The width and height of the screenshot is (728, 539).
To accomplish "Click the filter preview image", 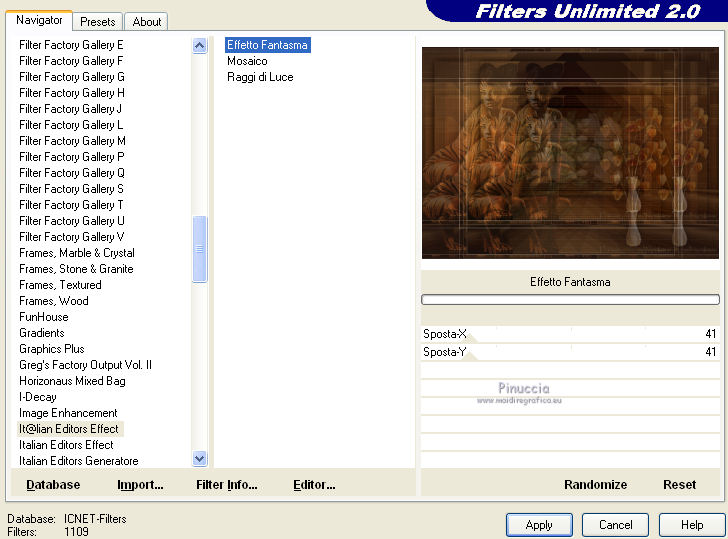I will click(x=570, y=153).
